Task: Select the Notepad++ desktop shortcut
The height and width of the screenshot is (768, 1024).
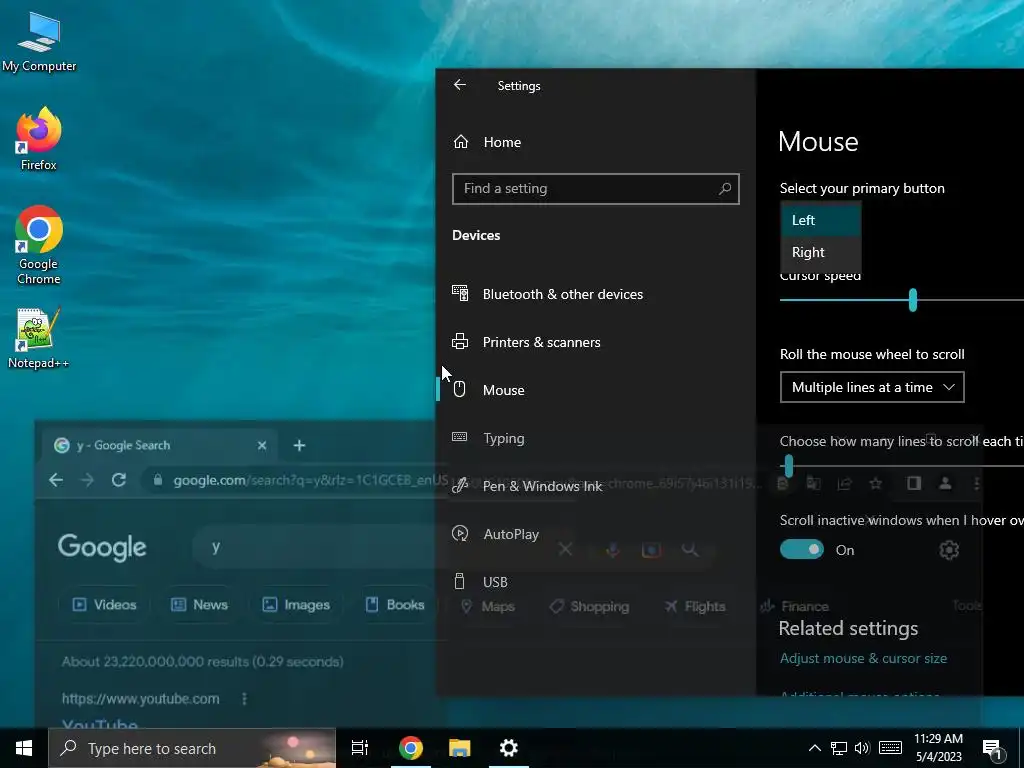Action: pyautogui.click(x=39, y=338)
